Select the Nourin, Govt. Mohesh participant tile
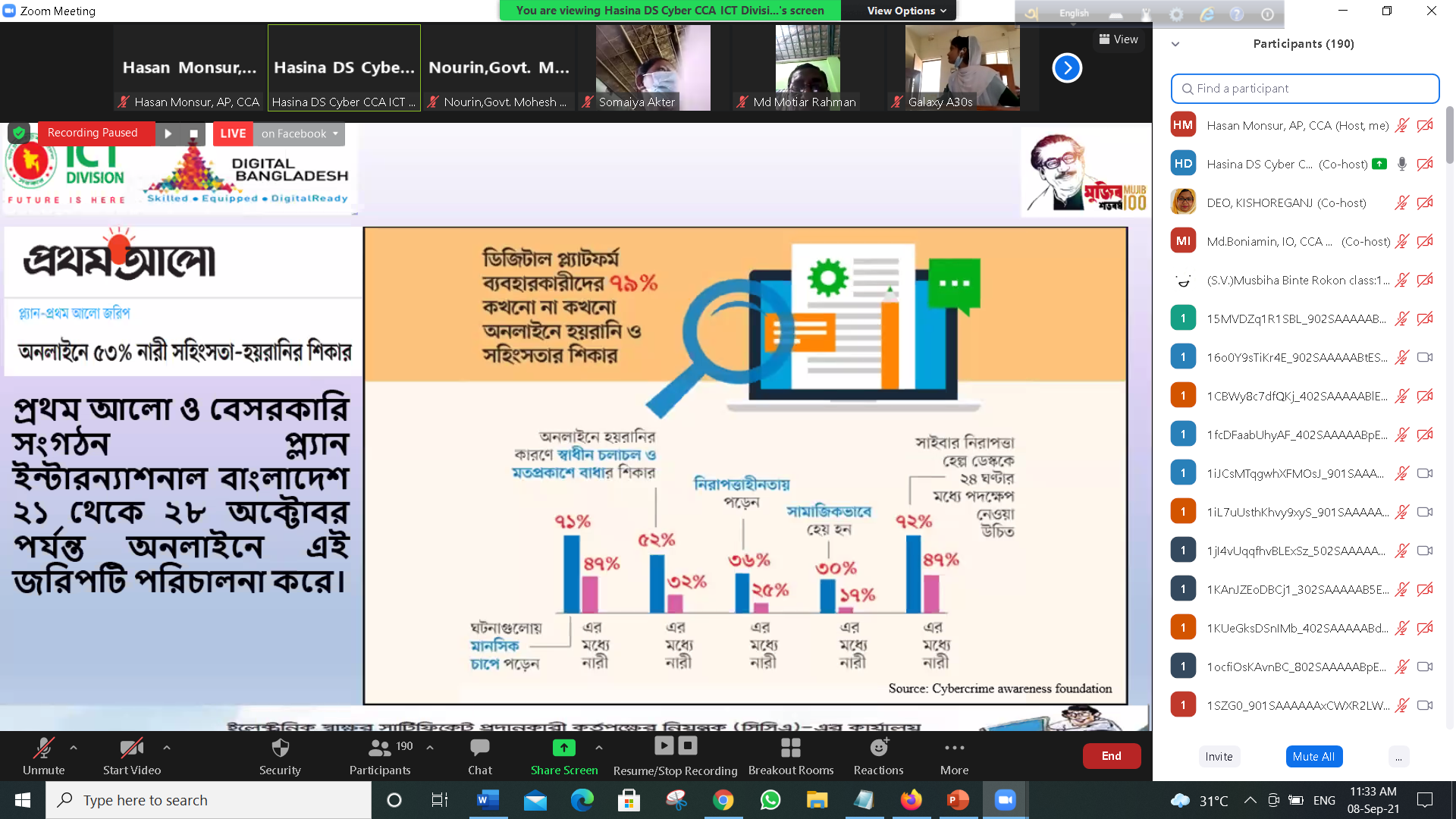Image resolution: width=1456 pixels, height=819 pixels. pyautogui.click(x=498, y=67)
